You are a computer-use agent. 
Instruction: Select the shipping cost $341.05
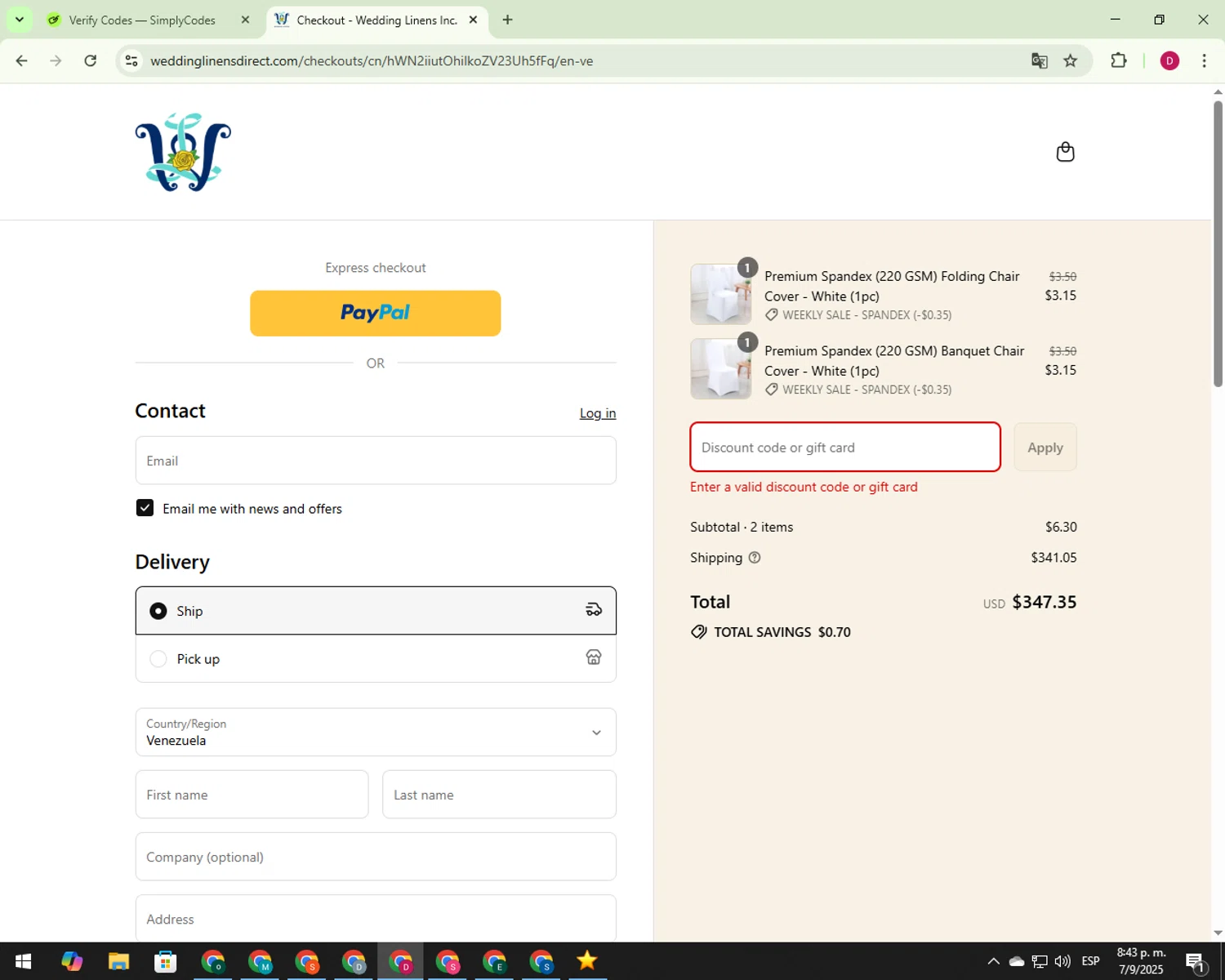1053,558
